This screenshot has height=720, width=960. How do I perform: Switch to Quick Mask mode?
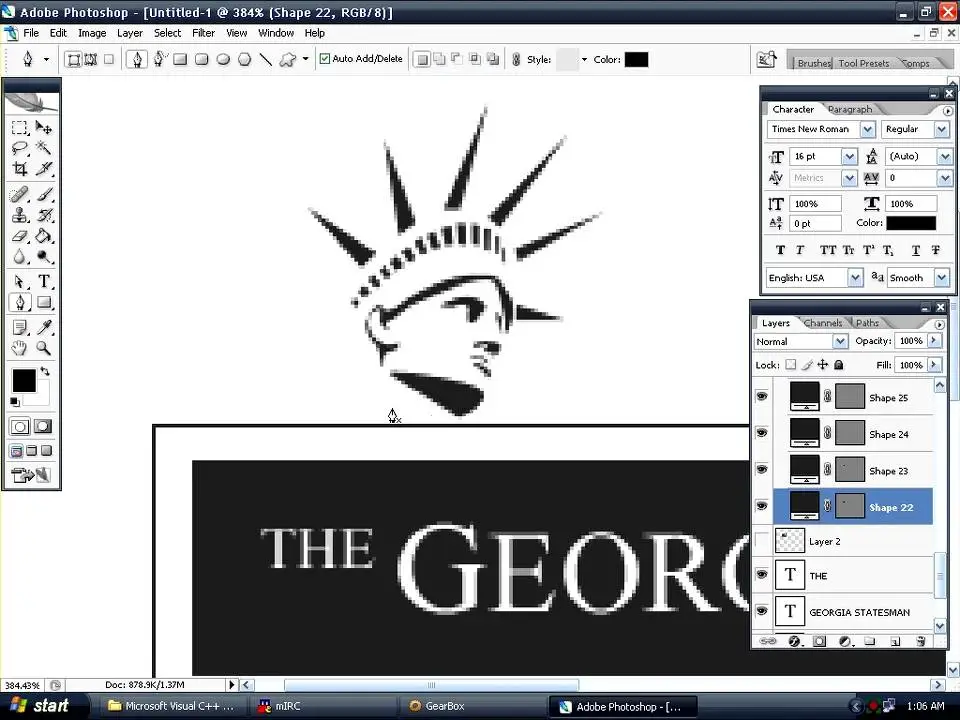tap(43, 427)
